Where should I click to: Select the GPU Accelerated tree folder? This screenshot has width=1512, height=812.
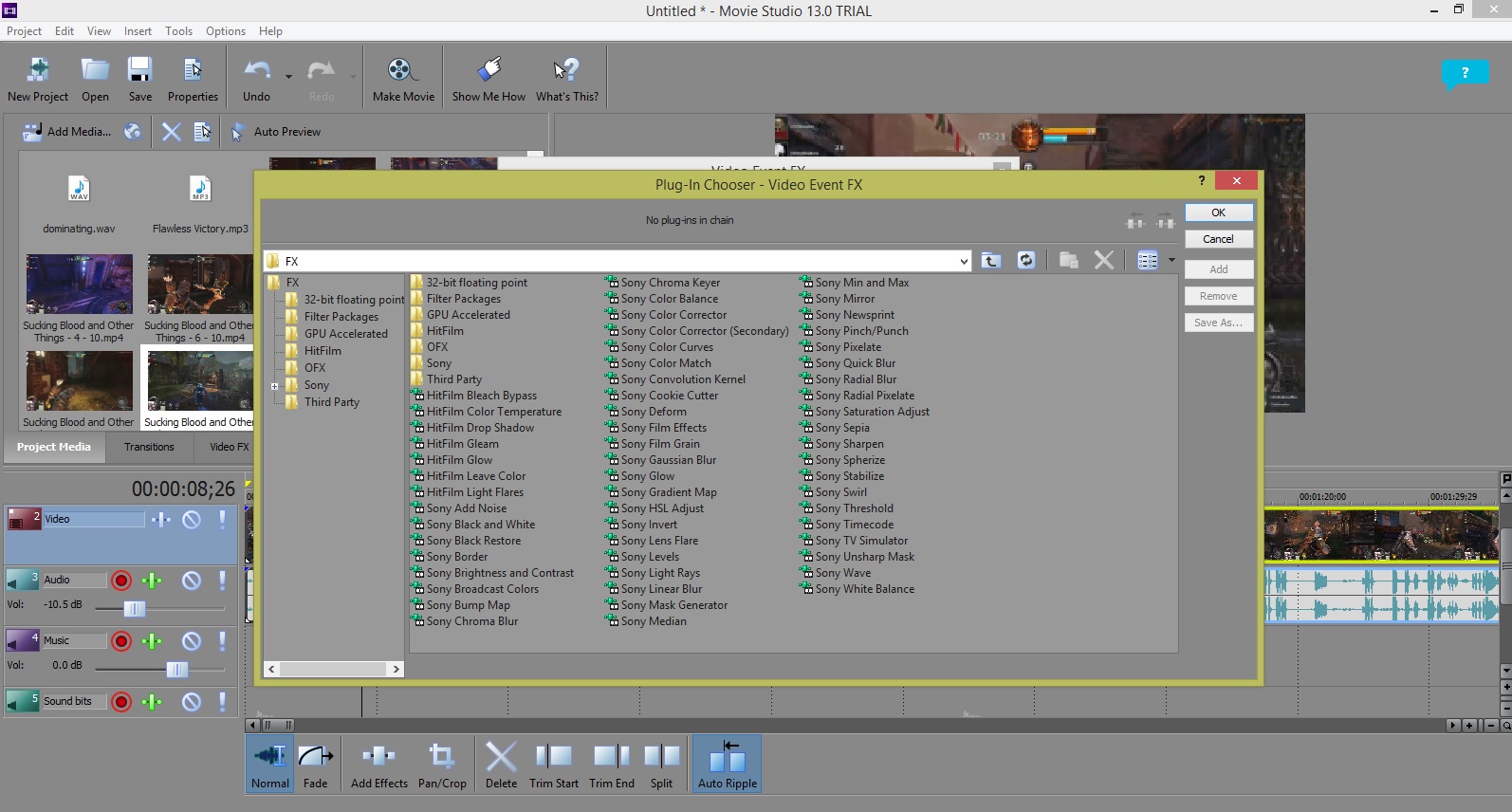pyautogui.click(x=346, y=334)
